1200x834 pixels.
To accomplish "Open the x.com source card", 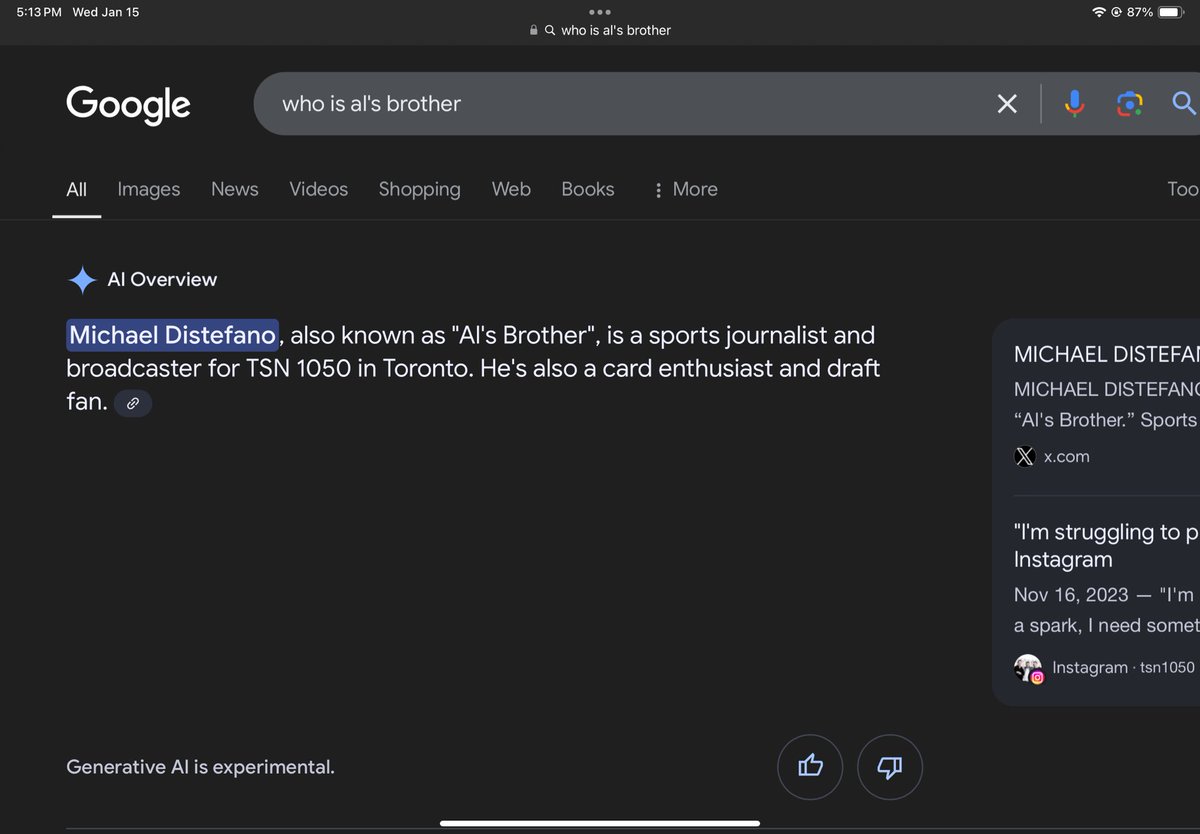I will (1105, 406).
